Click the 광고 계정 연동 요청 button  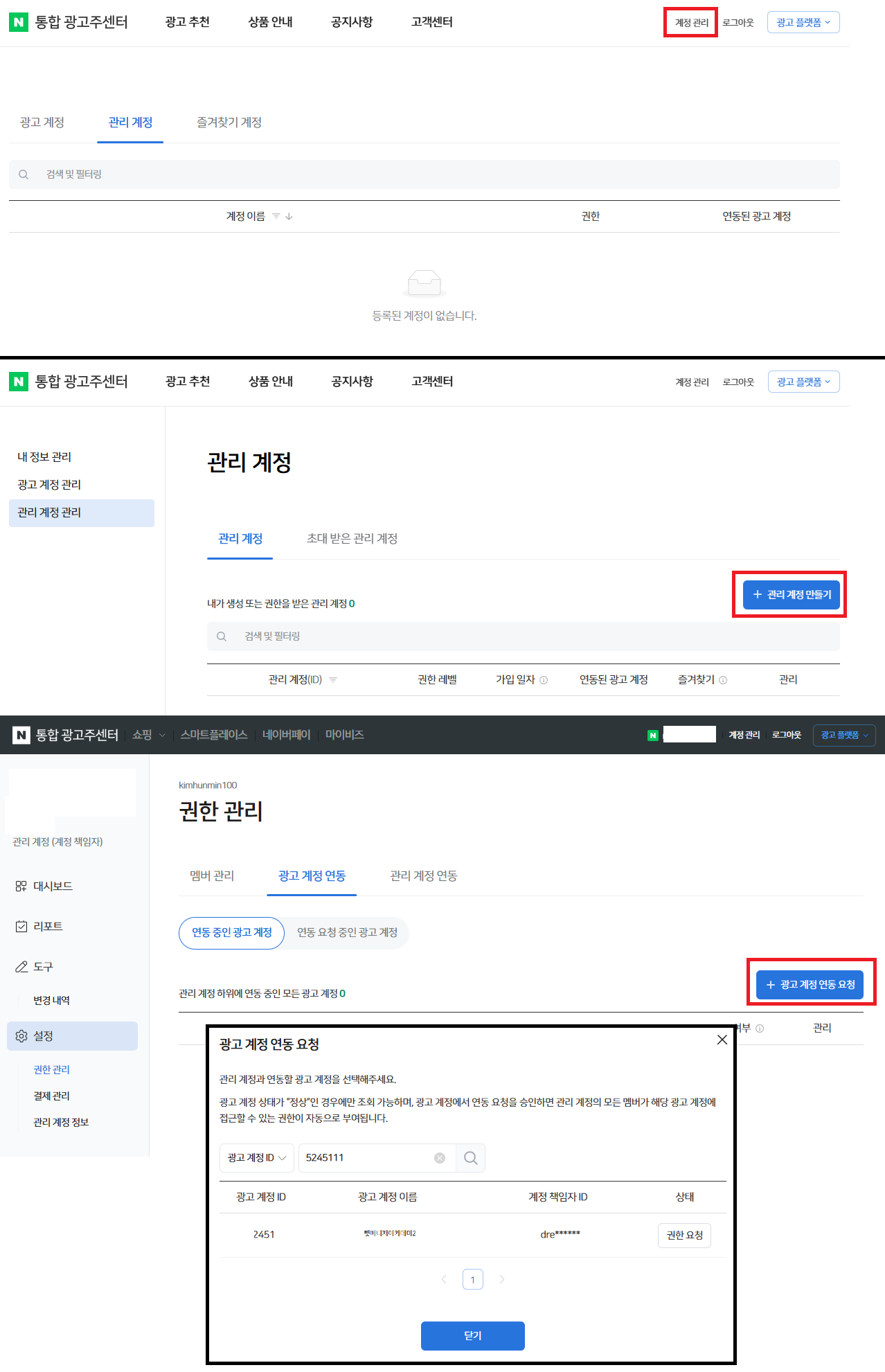(810, 985)
